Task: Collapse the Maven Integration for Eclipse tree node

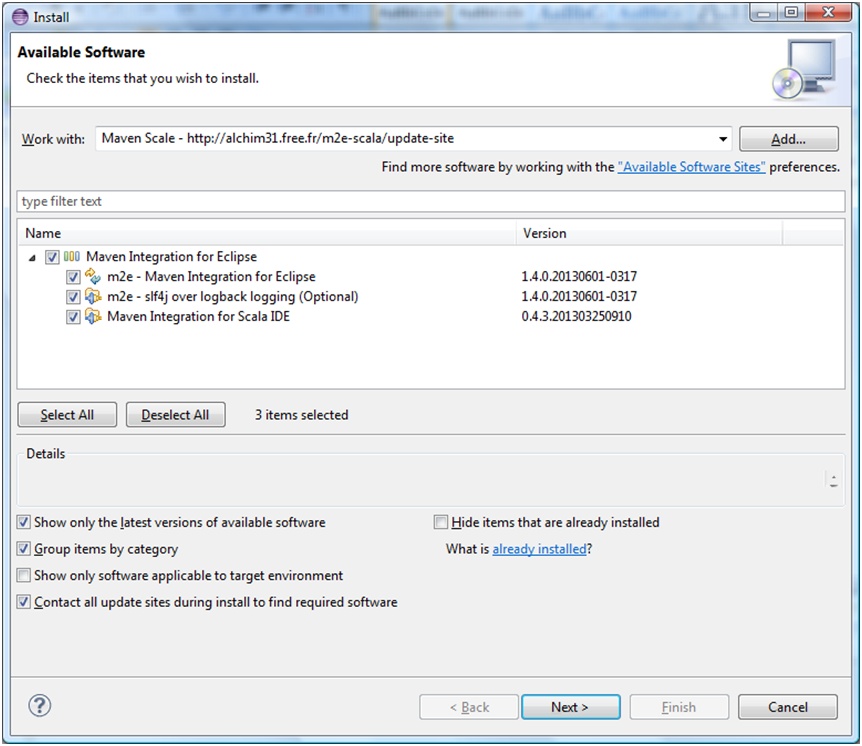Action: 32,257
